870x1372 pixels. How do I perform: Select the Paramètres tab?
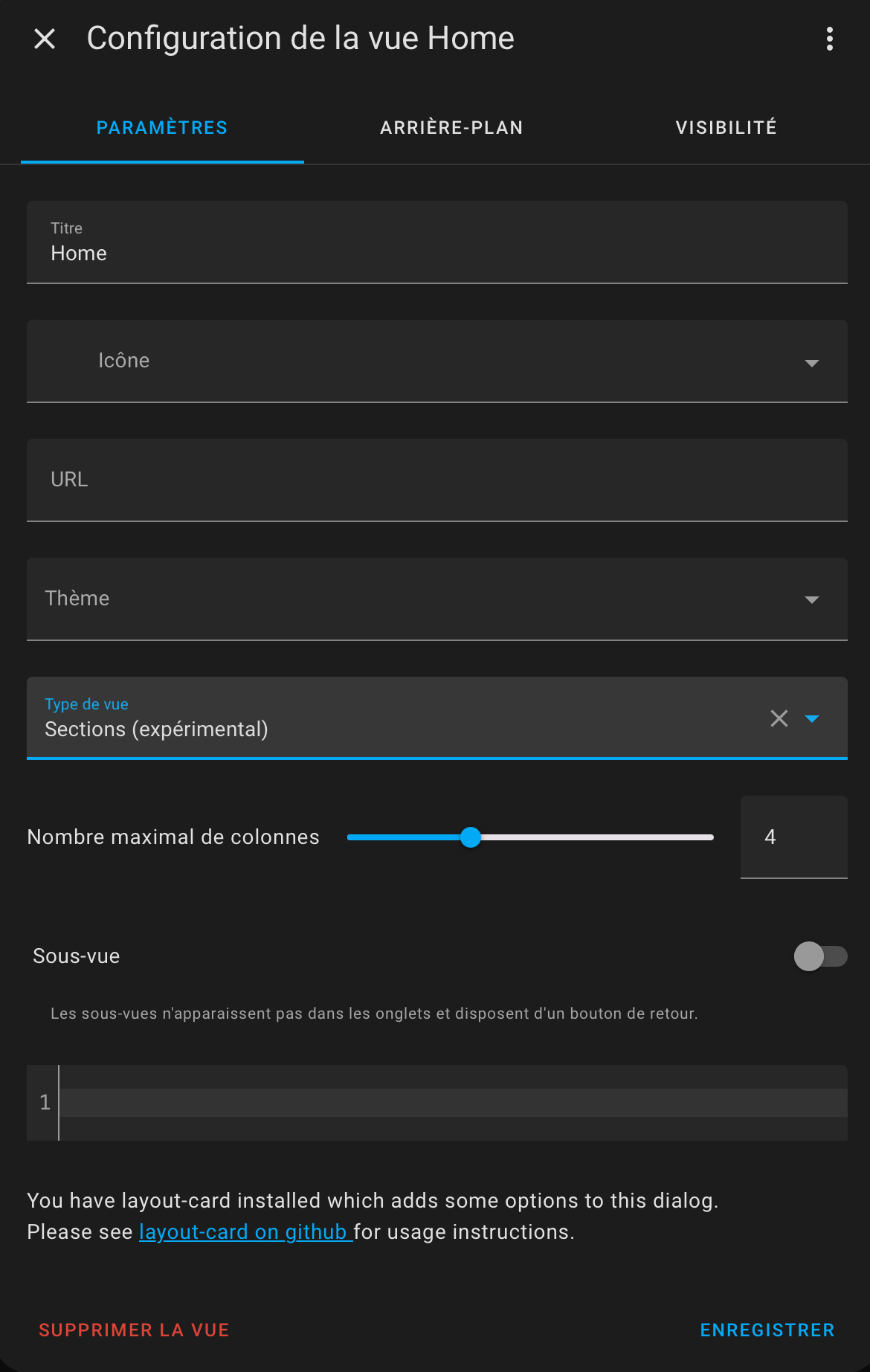tap(162, 128)
